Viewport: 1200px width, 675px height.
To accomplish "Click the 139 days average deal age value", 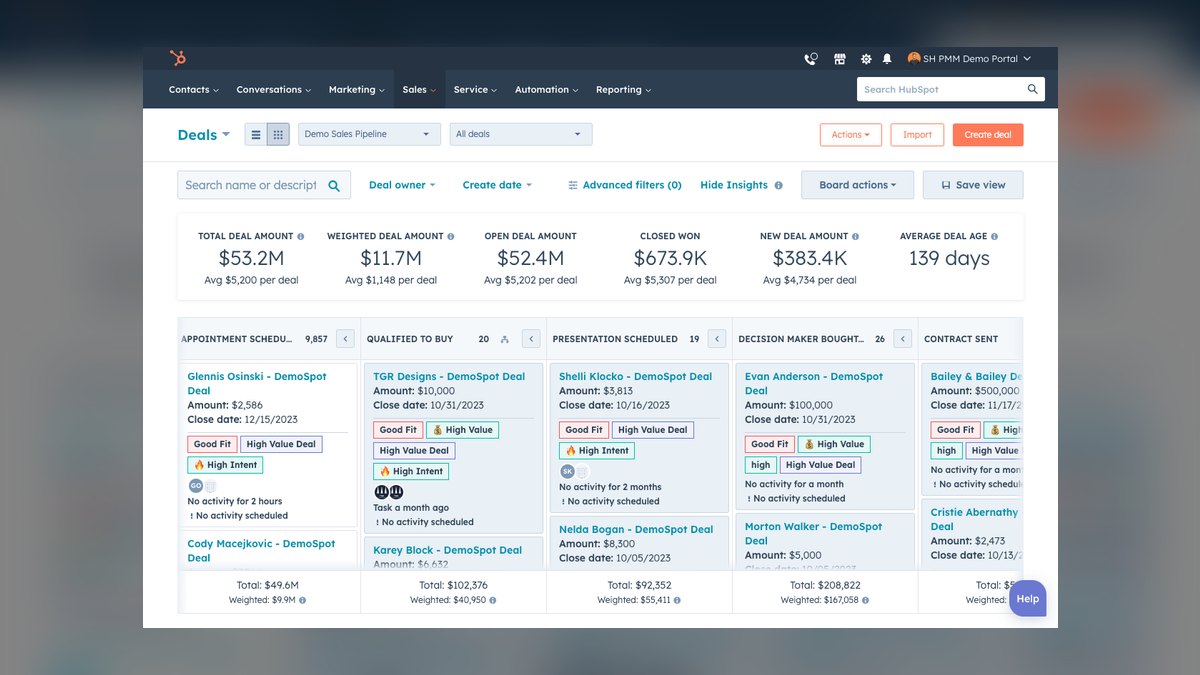I will [949, 259].
